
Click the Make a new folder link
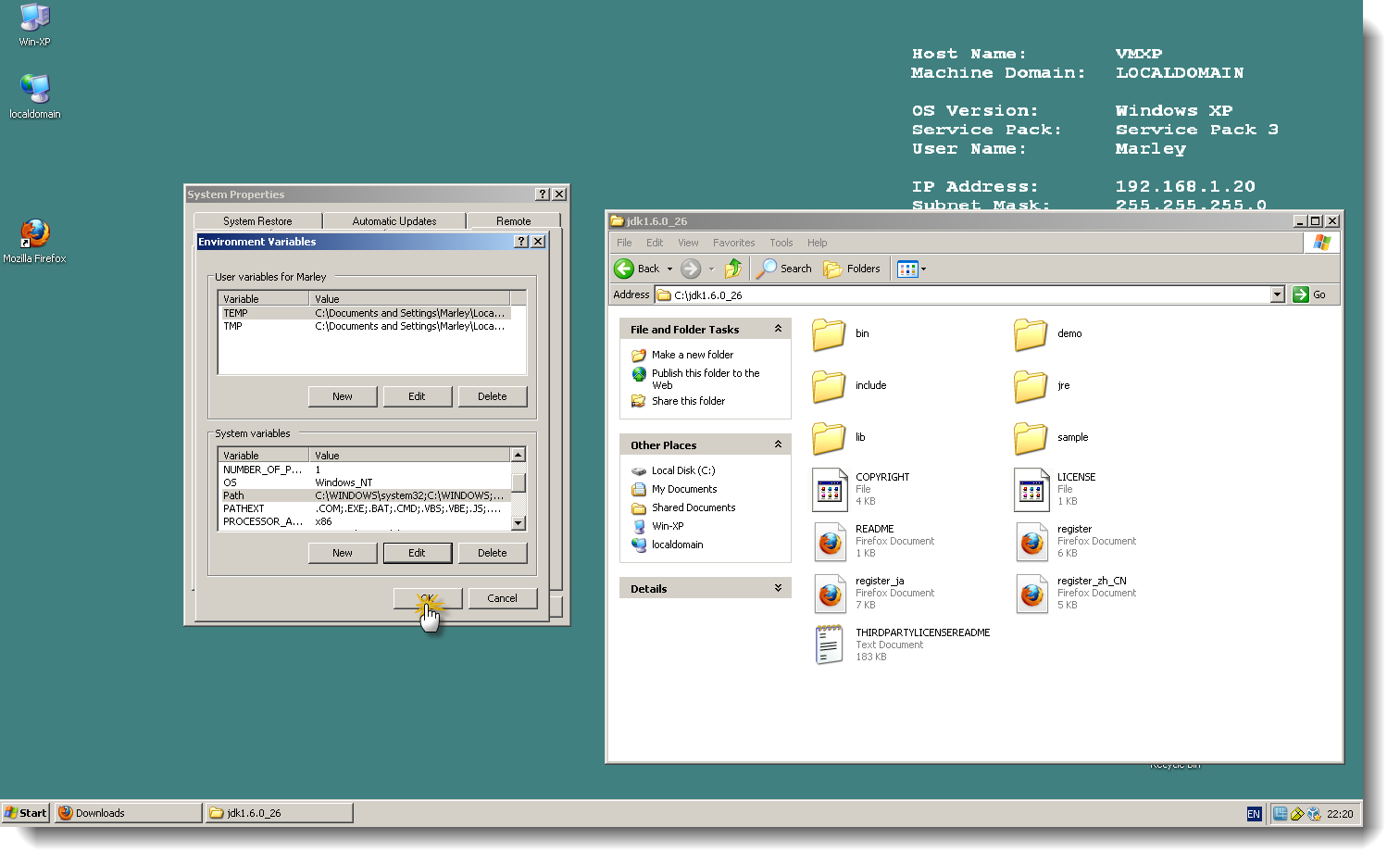pos(692,355)
